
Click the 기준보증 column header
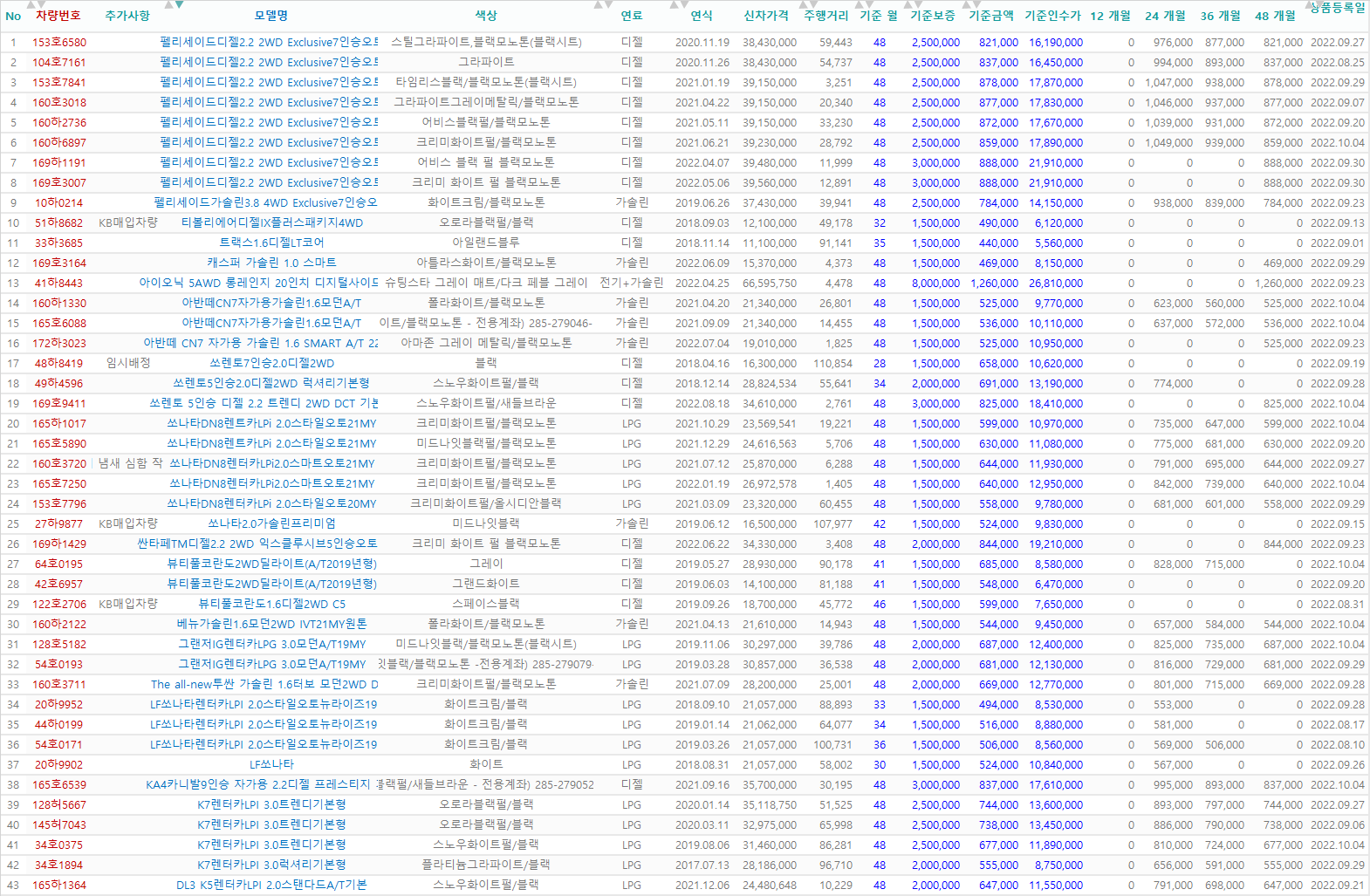[x=933, y=16]
